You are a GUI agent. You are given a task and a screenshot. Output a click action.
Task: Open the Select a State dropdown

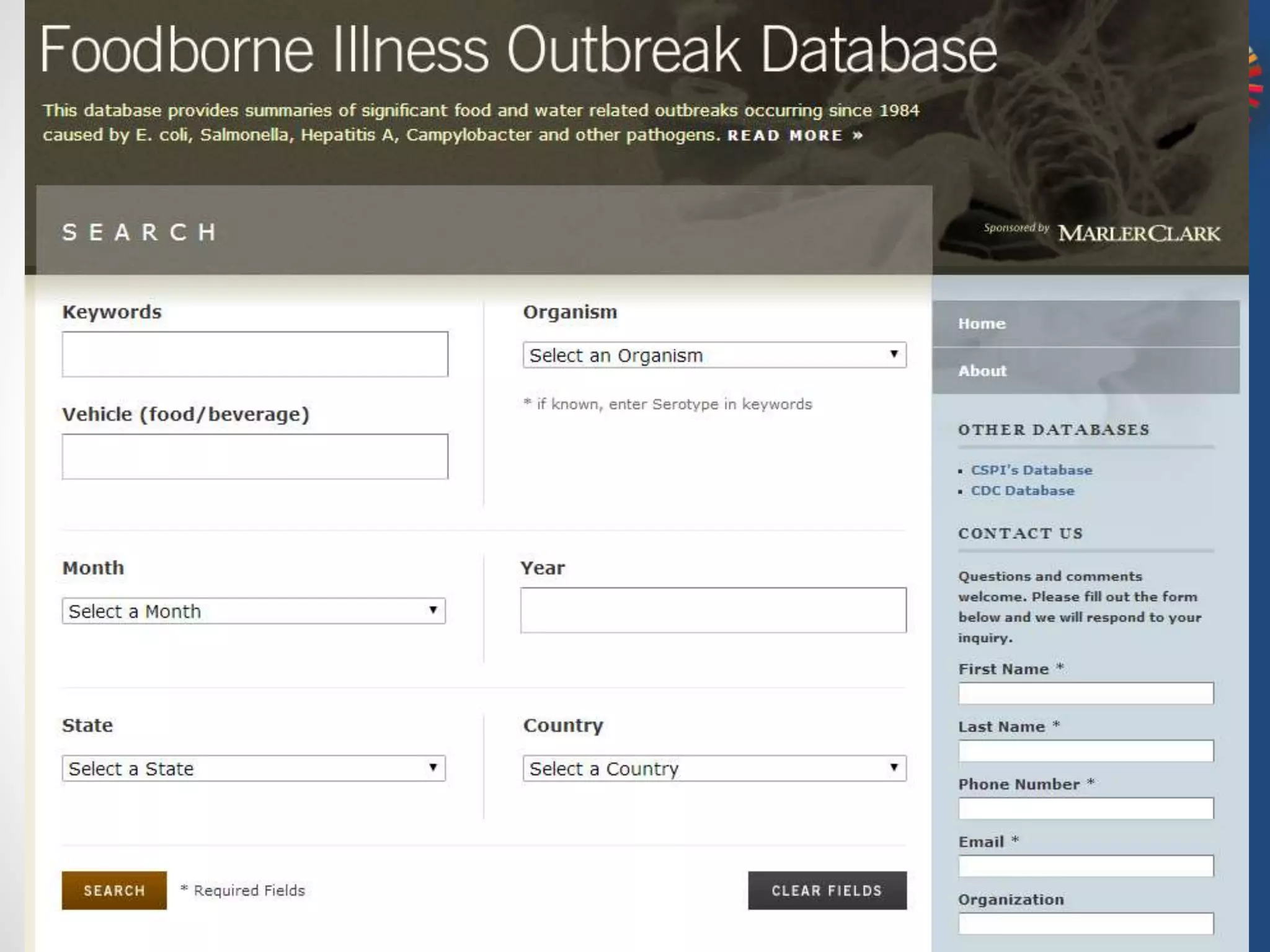coord(253,769)
